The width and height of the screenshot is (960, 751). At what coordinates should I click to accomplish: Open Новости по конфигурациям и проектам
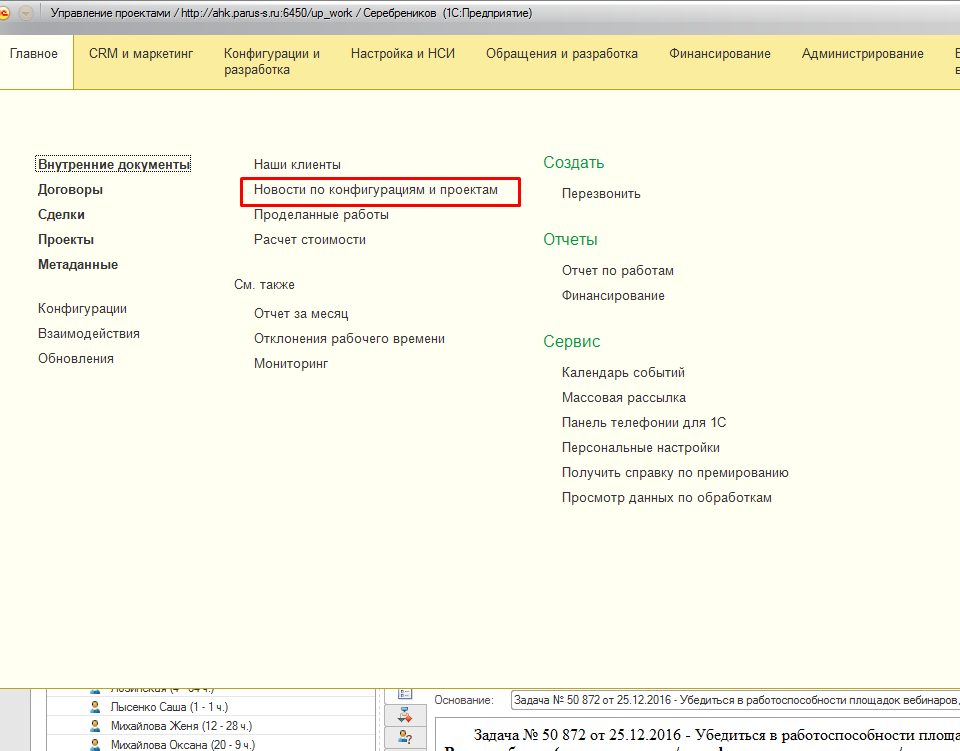tap(375, 189)
